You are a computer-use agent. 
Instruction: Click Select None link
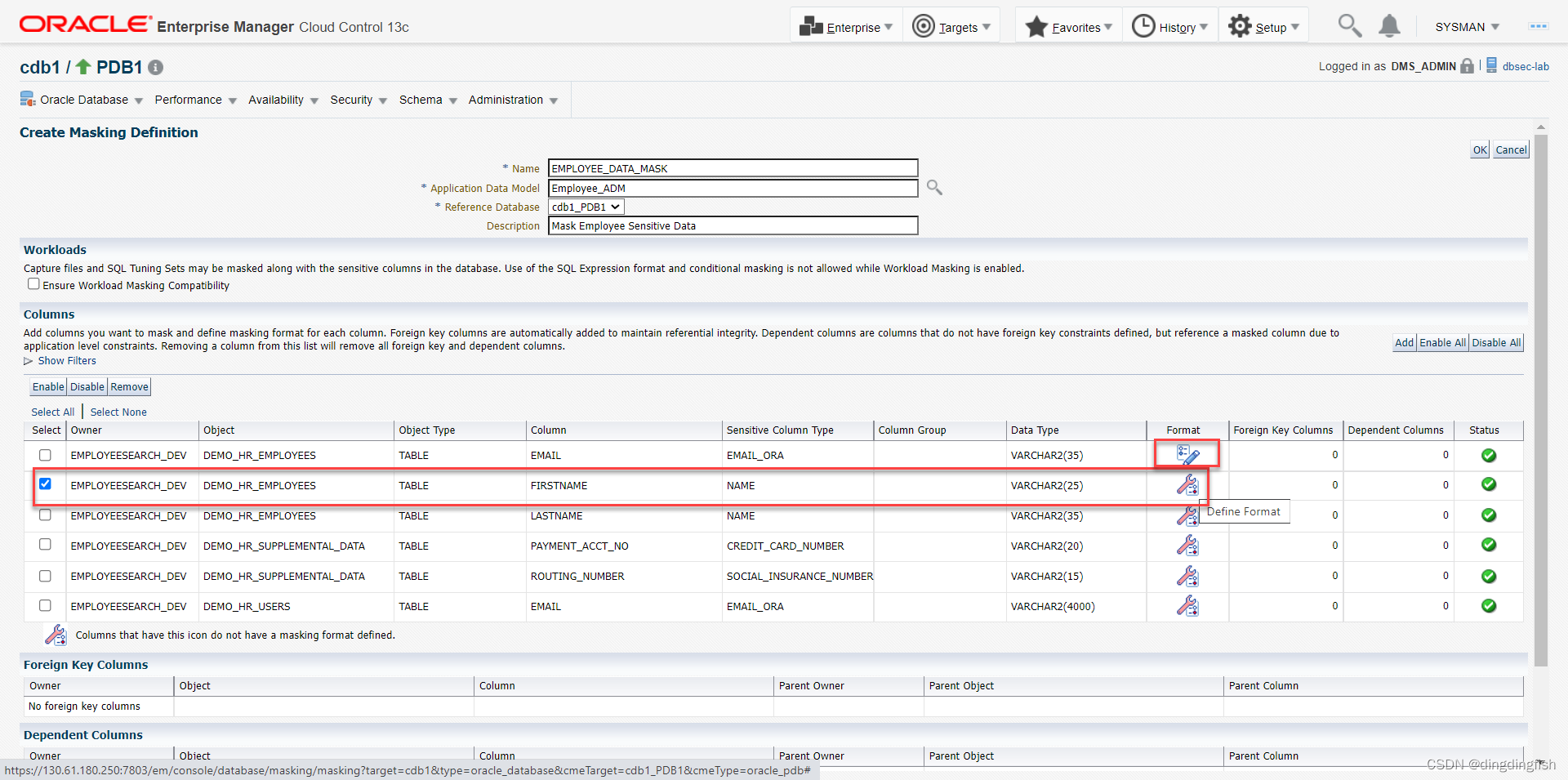point(118,412)
